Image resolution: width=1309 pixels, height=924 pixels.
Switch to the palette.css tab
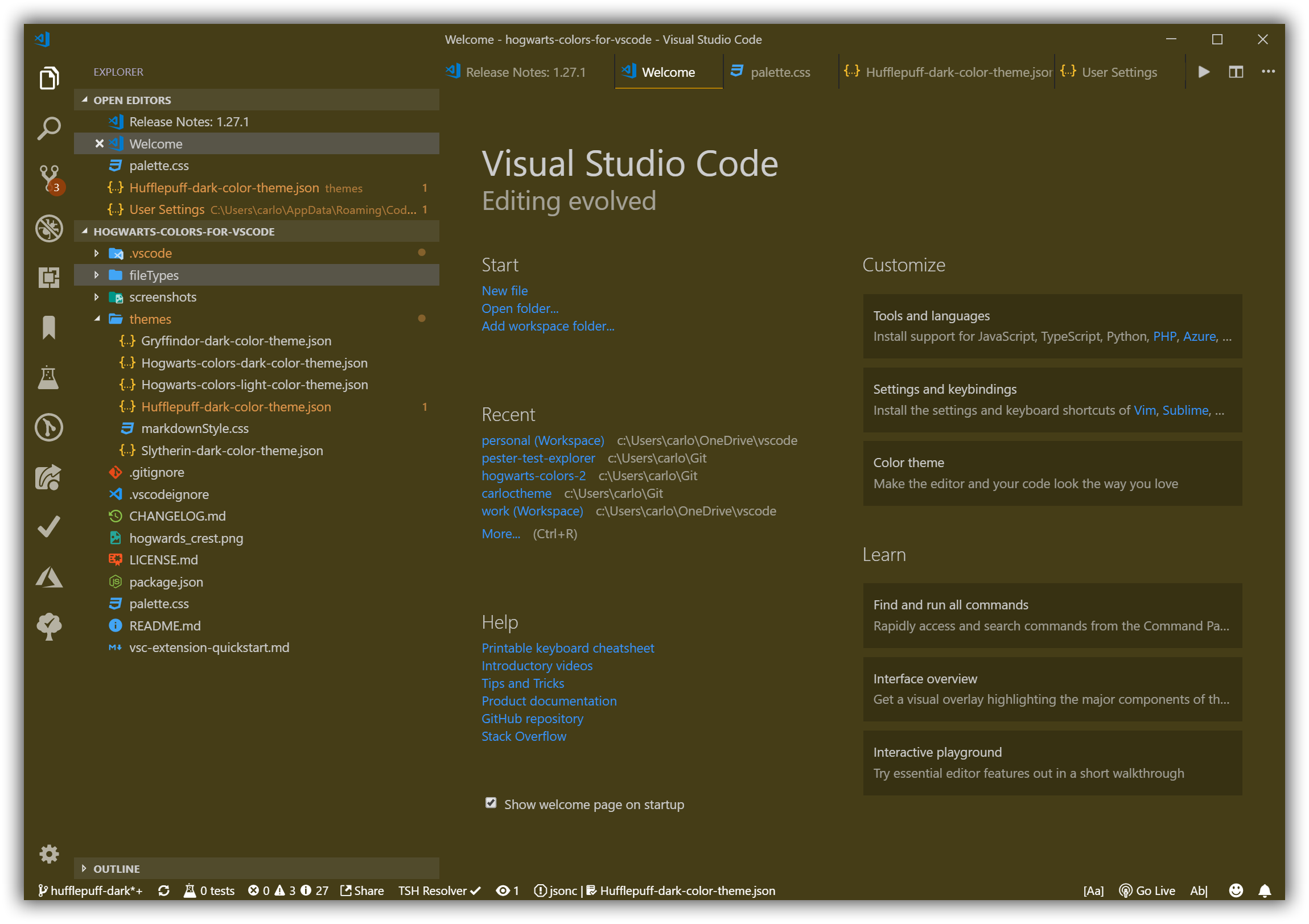click(x=779, y=72)
